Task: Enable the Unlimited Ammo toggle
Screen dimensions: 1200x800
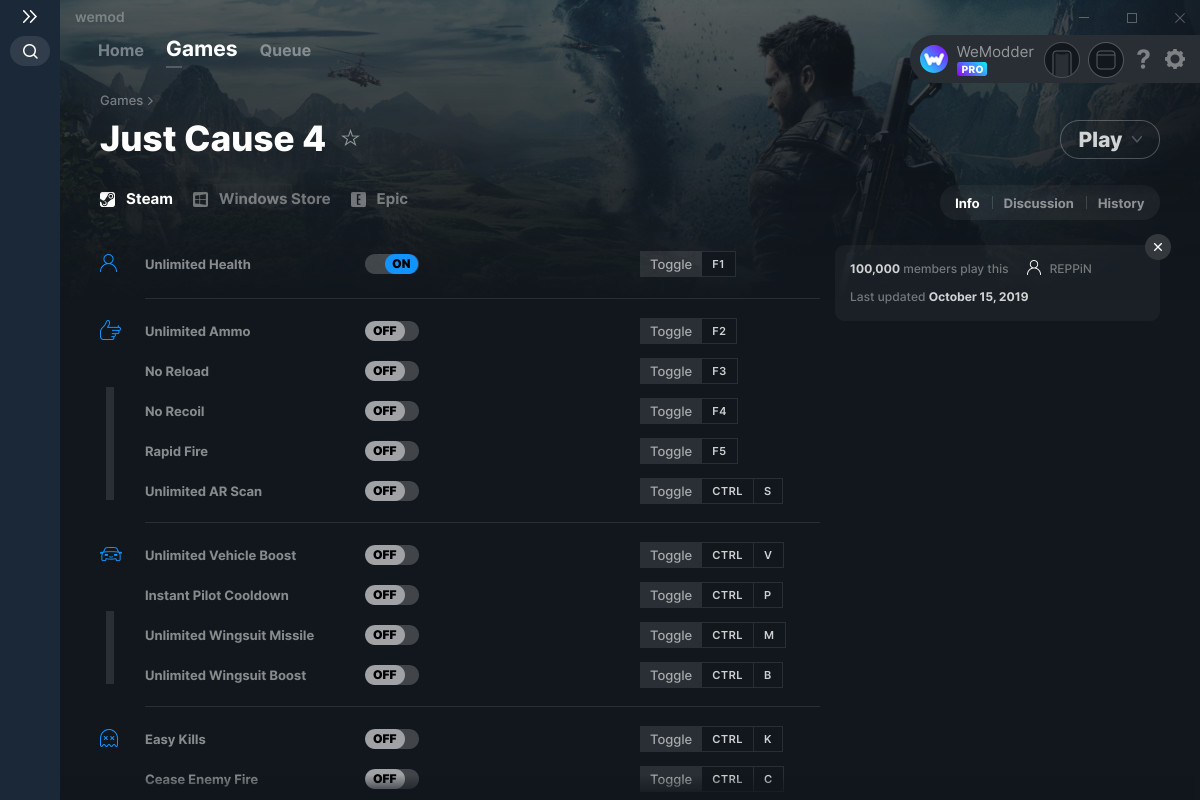Action: (x=391, y=331)
